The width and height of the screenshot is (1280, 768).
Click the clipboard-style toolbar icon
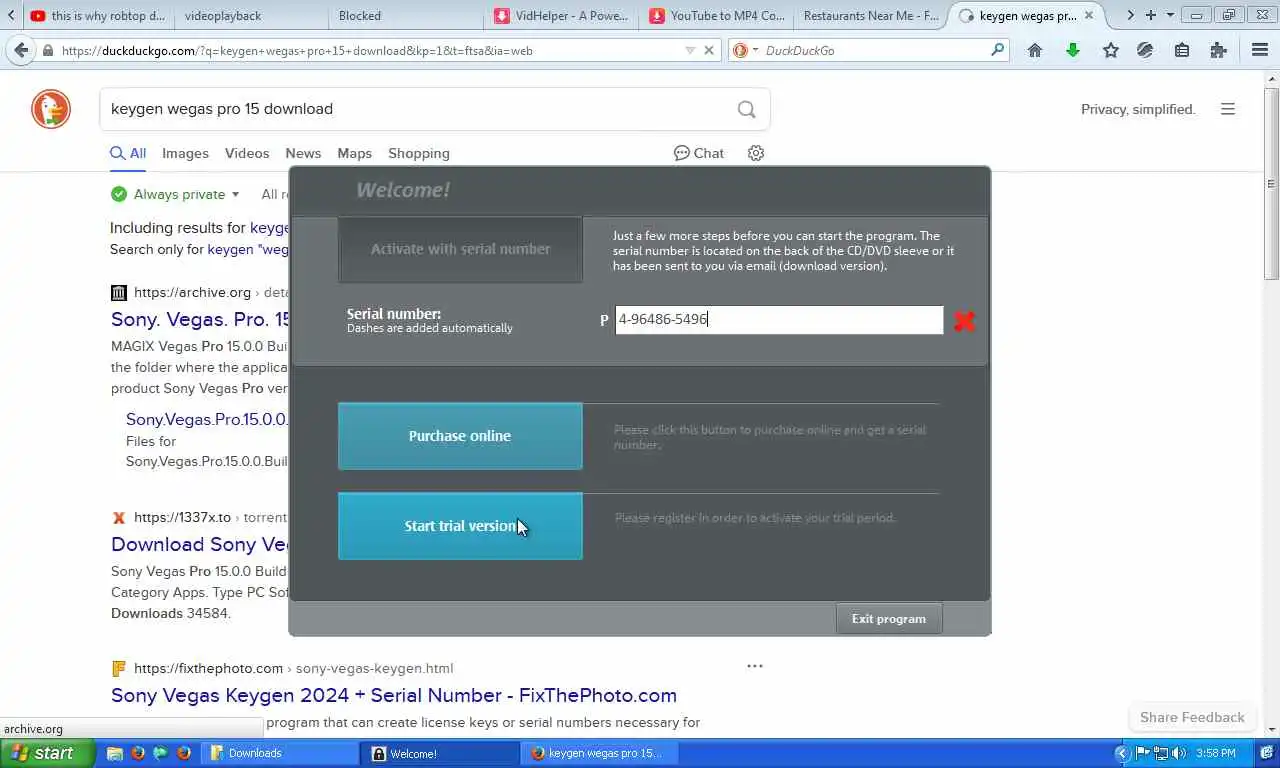[1182, 50]
